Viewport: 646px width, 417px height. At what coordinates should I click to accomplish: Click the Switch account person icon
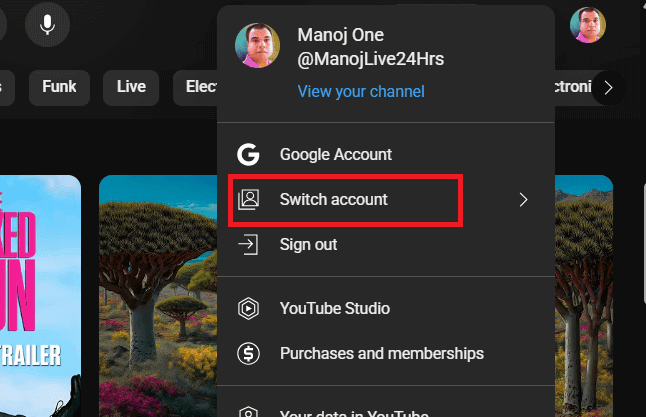tap(248, 200)
